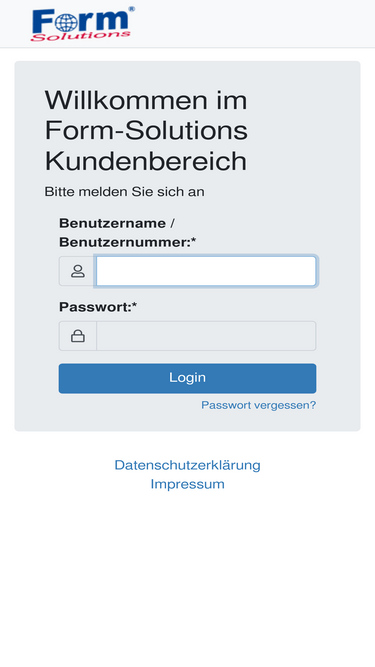Focus the Passwort input field
This screenshot has height=667, width=375.
click(x=206, y=336)
